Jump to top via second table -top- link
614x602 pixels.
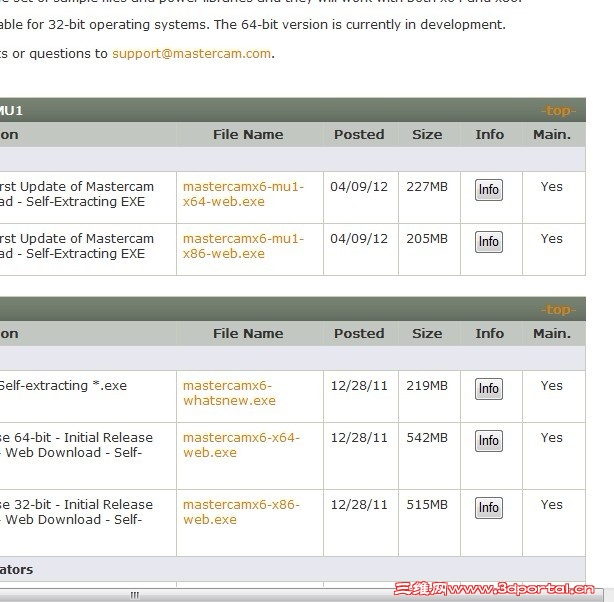pyautogui.click(x=558, y=310)
